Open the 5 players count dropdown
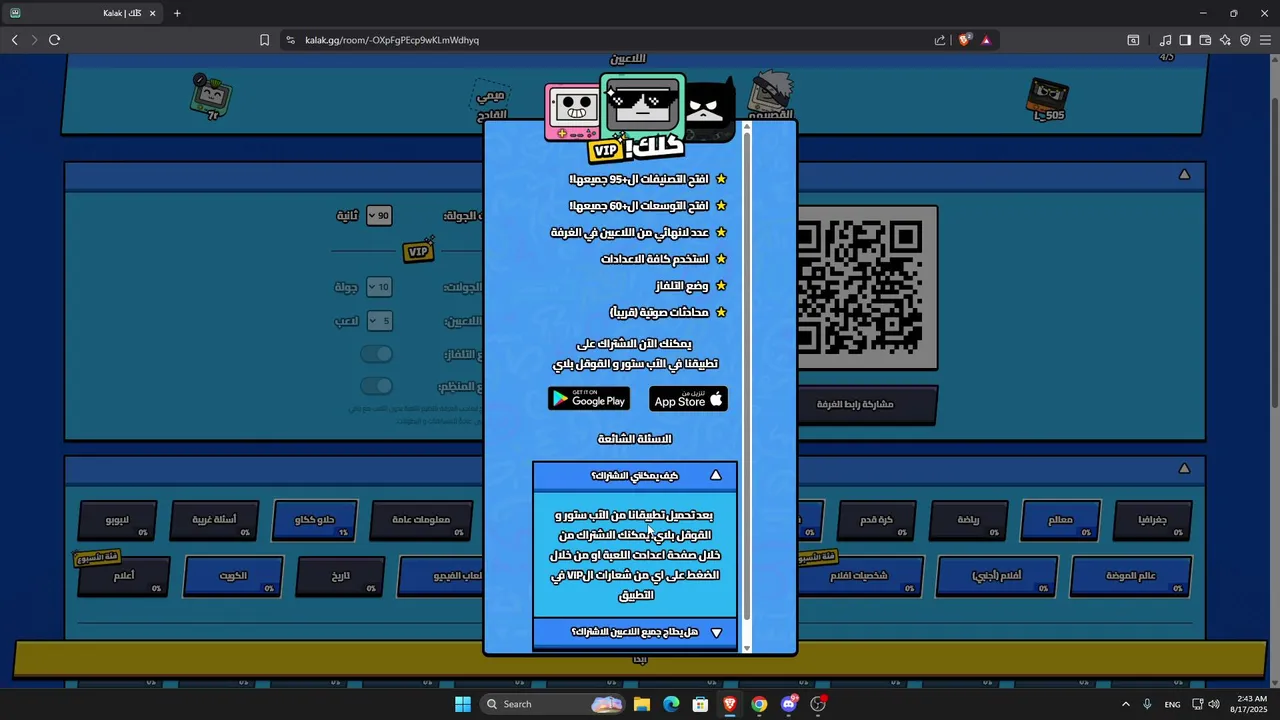Viewport: 1280px width, 720px height. [378, 321]
